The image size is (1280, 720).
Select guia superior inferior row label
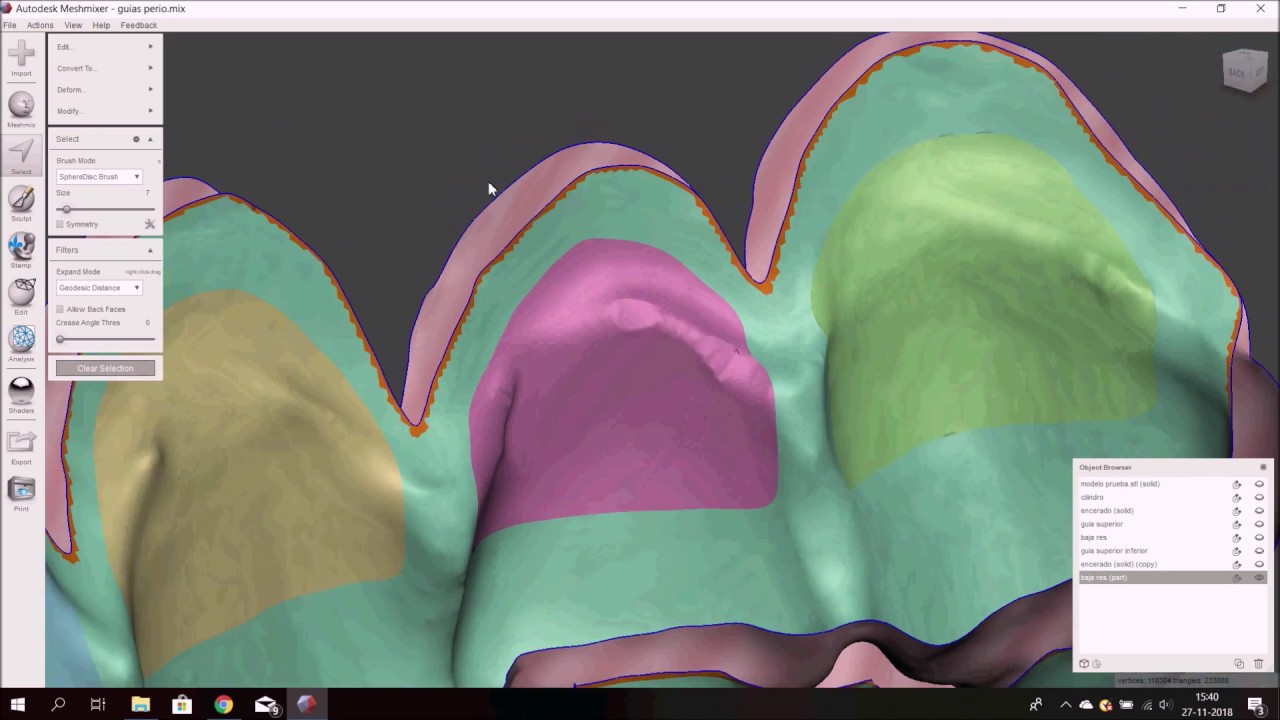tap(1114, 551)
